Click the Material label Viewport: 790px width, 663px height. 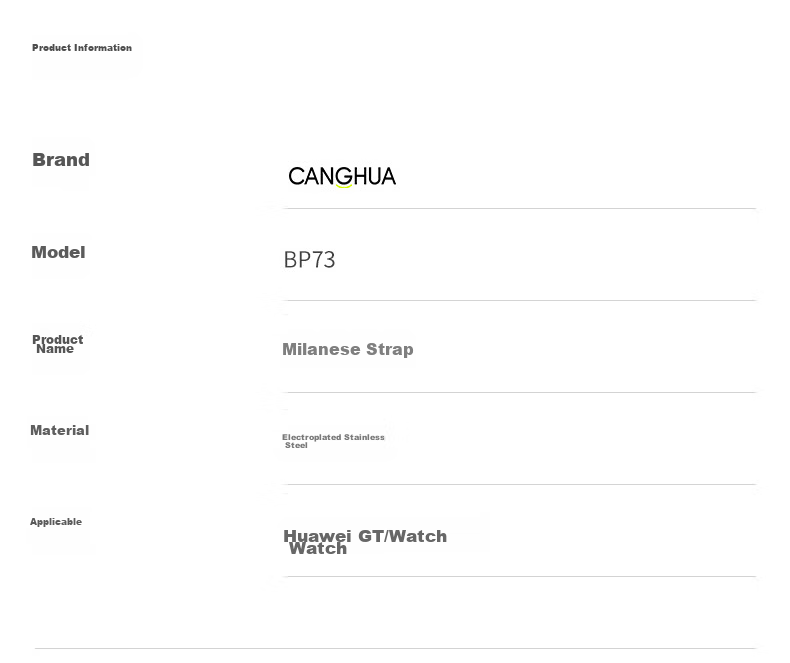pyautogui.click(x=59, y=430)
